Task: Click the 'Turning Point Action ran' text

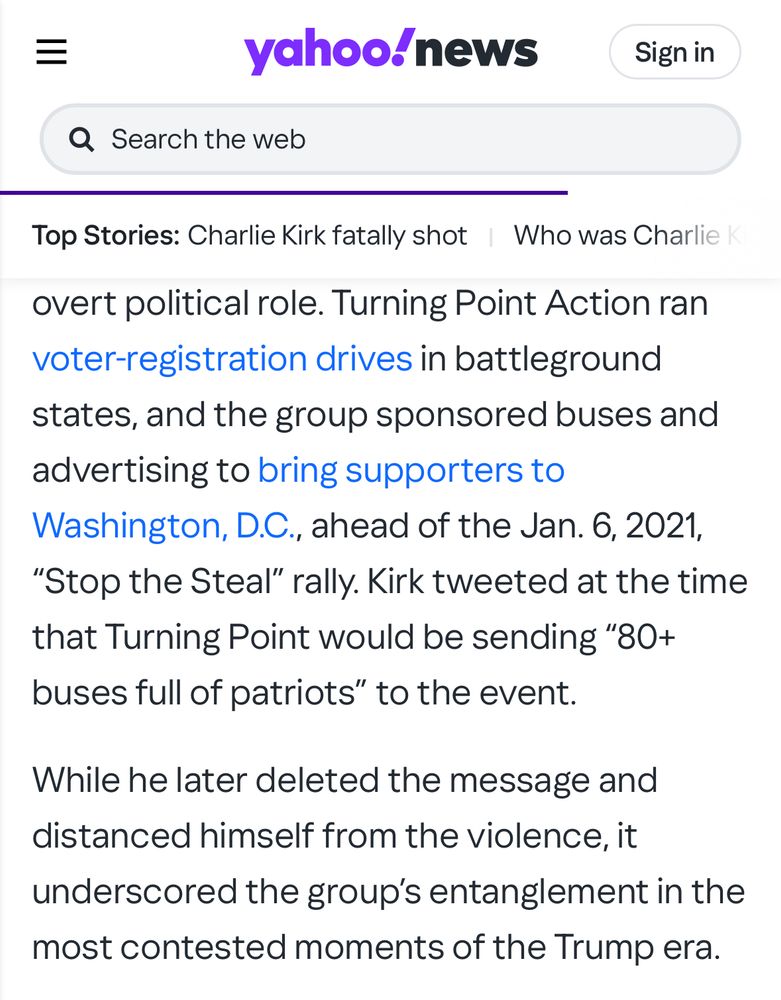Action: [x=519, y=303]
